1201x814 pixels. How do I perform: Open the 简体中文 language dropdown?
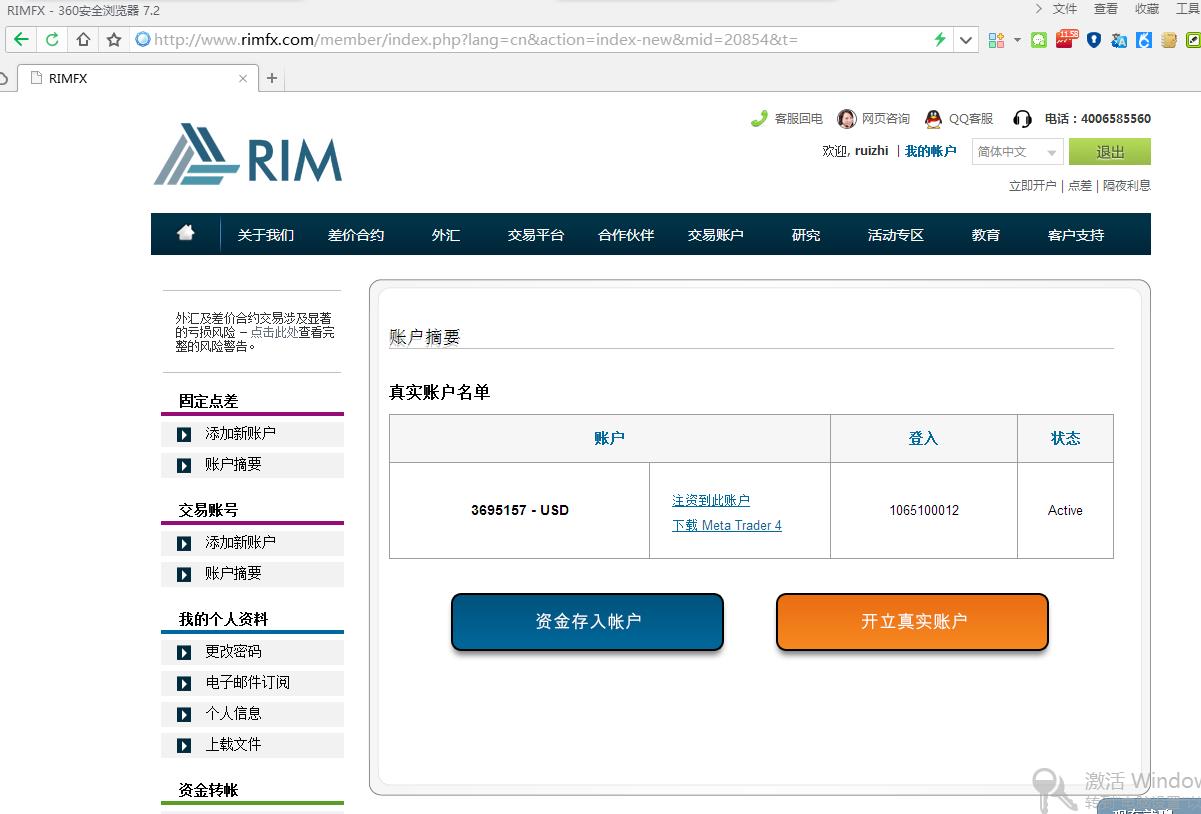[x=1017, y=152]
